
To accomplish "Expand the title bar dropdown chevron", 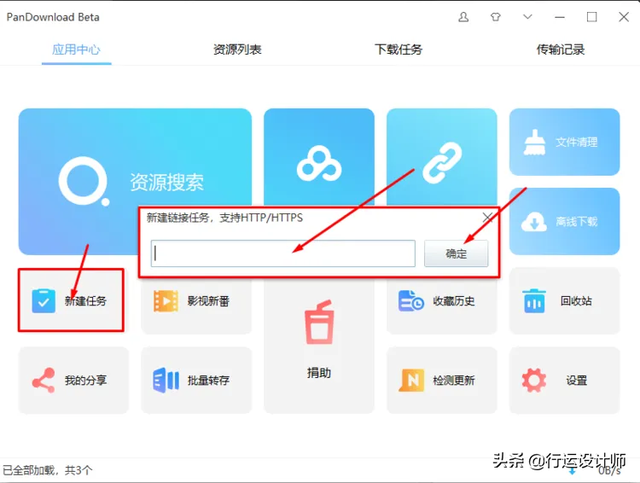I will pos(528,17).
